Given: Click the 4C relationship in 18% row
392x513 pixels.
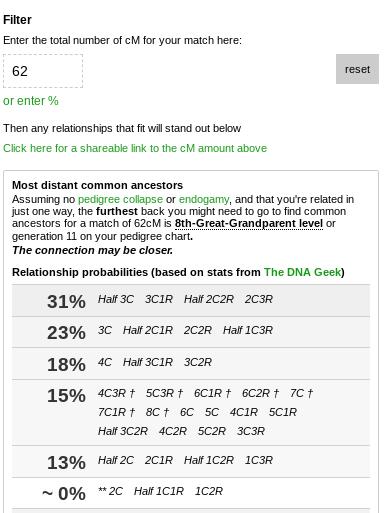Looking at the screenshot, I should (105, 362).
